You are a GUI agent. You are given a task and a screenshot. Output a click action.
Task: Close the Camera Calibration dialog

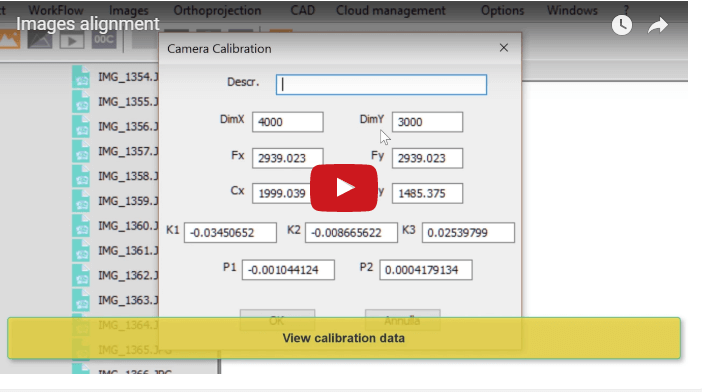click(504, 48)
